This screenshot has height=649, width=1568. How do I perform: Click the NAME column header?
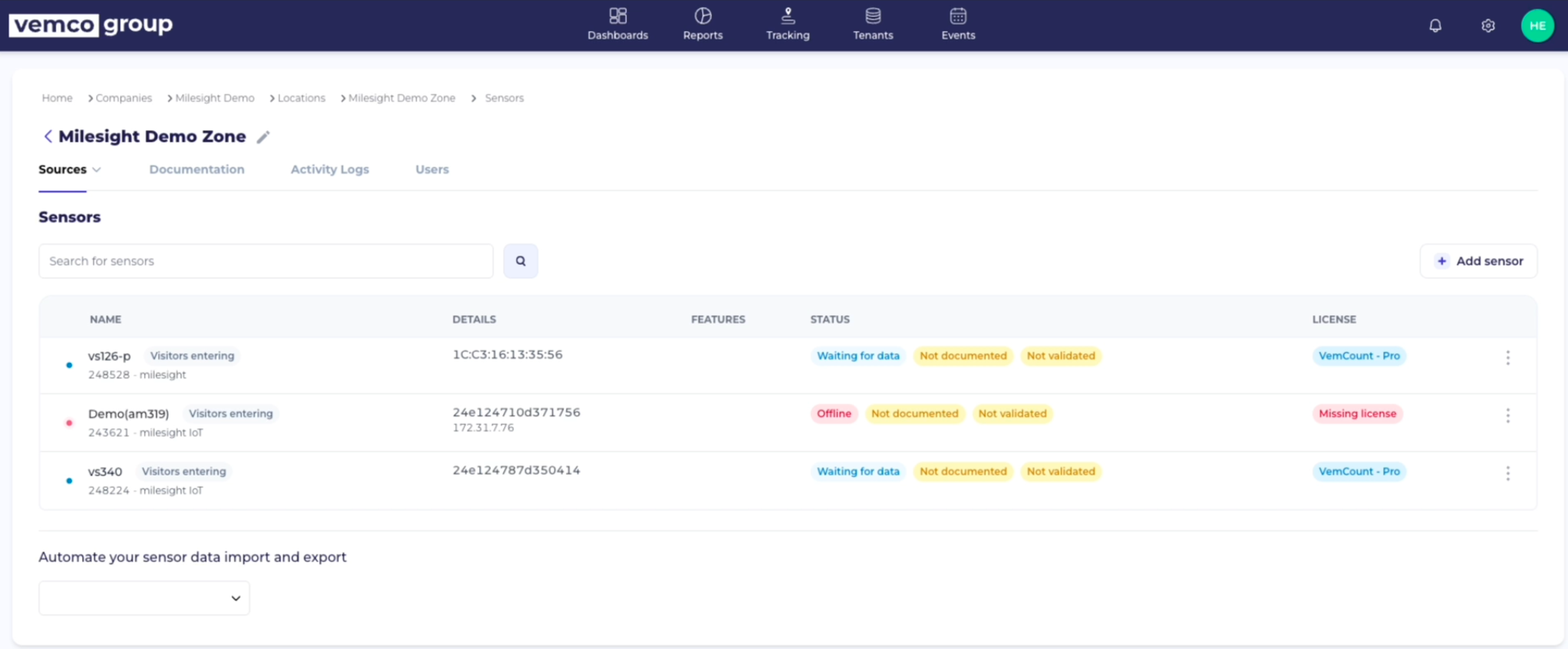(x=105, y=319)
